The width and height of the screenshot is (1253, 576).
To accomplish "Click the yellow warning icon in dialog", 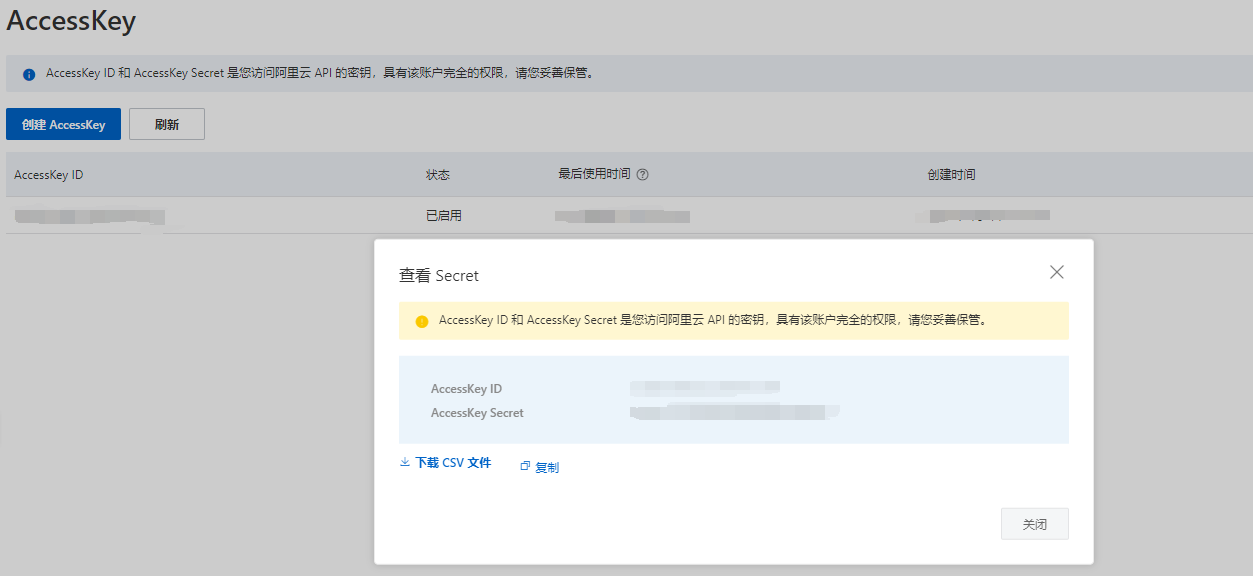I will tap(422, 321).
